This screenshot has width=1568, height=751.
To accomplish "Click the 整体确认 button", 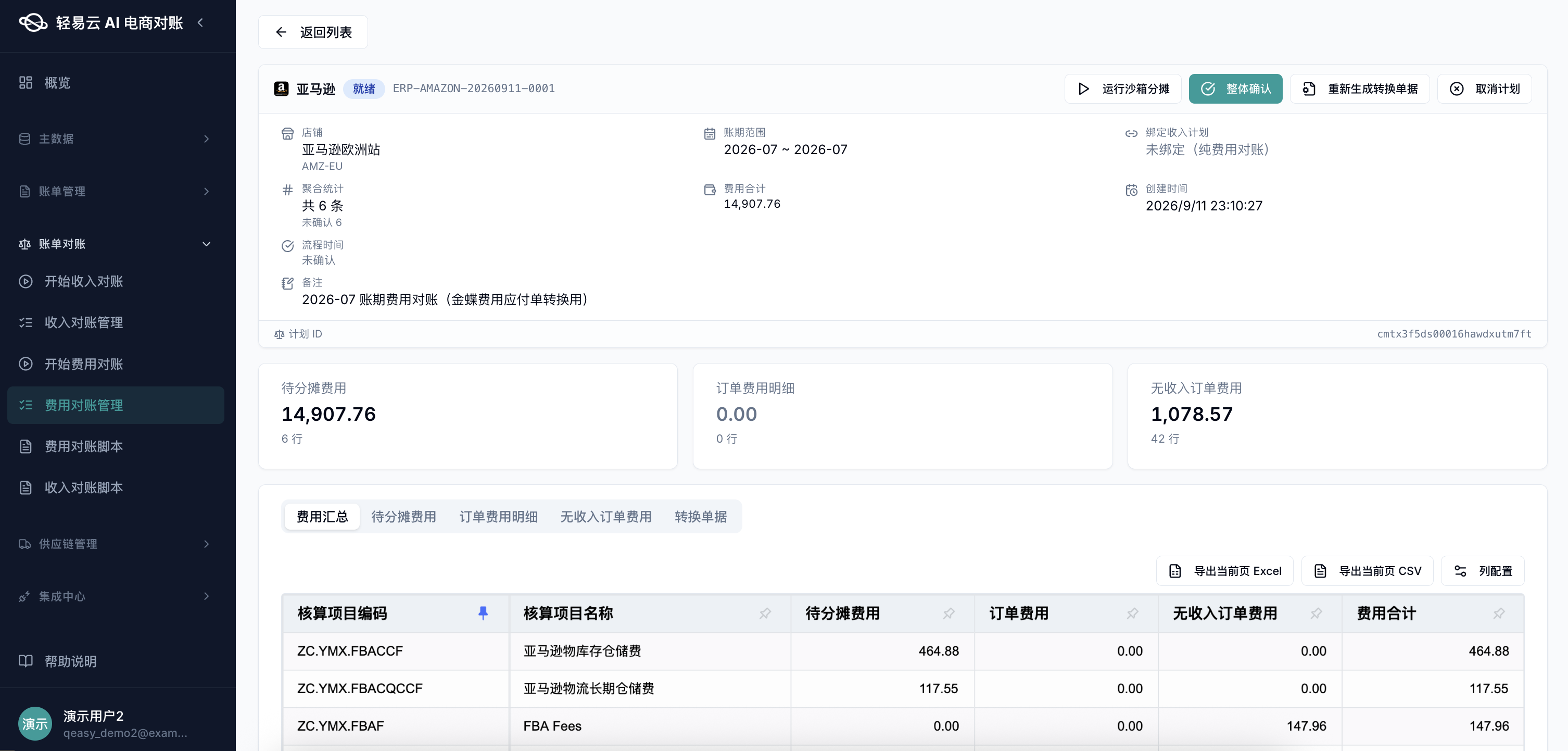I will [x=1235, y=89].
